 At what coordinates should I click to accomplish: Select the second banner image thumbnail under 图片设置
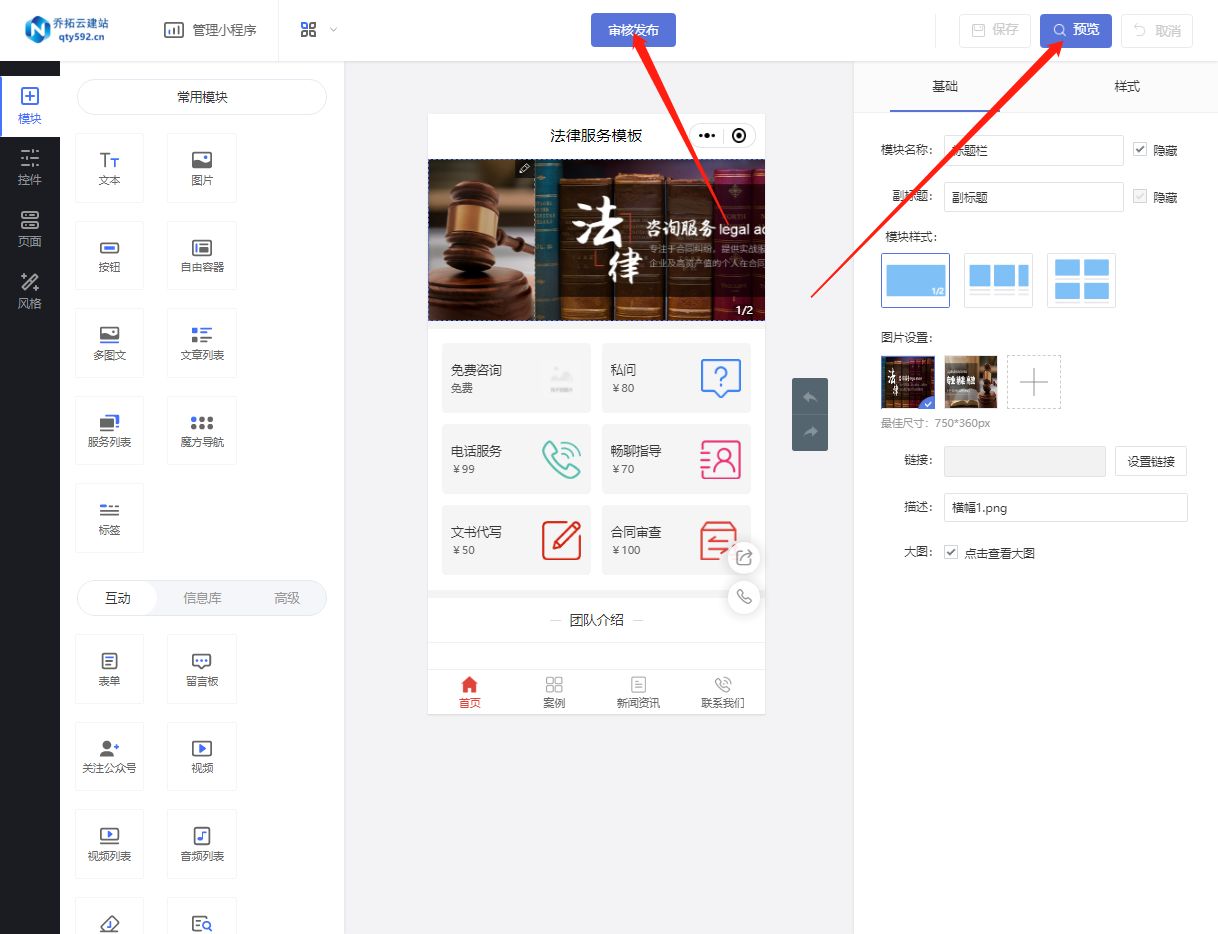click(x=970, y=382)
